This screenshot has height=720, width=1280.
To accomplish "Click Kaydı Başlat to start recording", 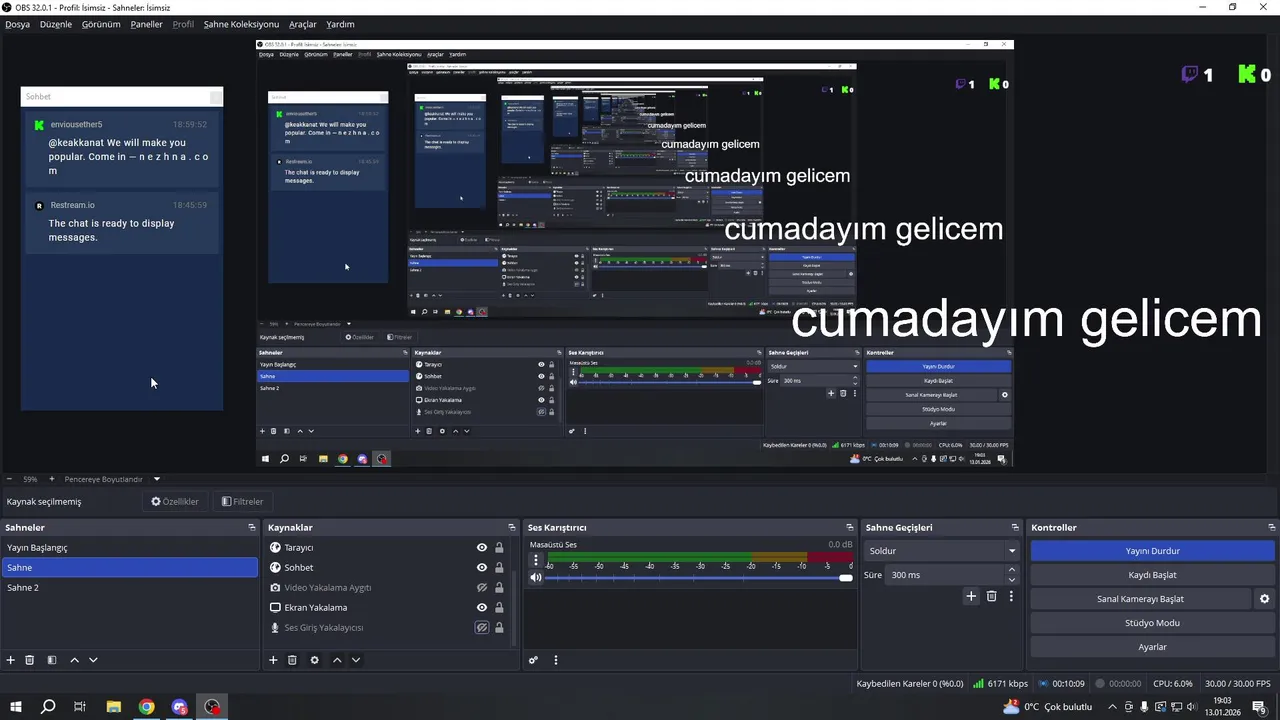I will pos(1153,575).
